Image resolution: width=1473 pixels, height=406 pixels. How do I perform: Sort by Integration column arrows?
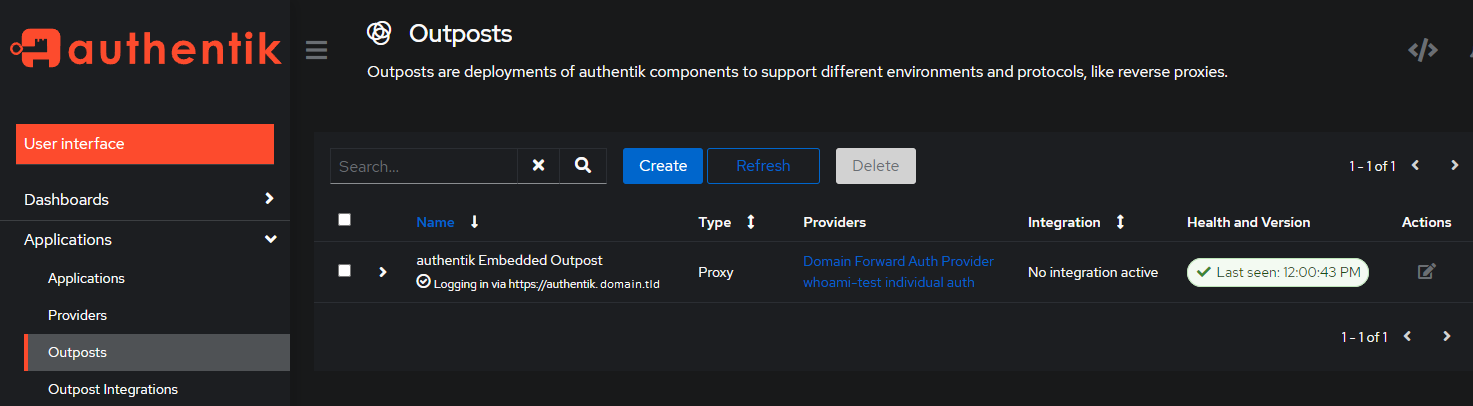[x=1119, y=222]
